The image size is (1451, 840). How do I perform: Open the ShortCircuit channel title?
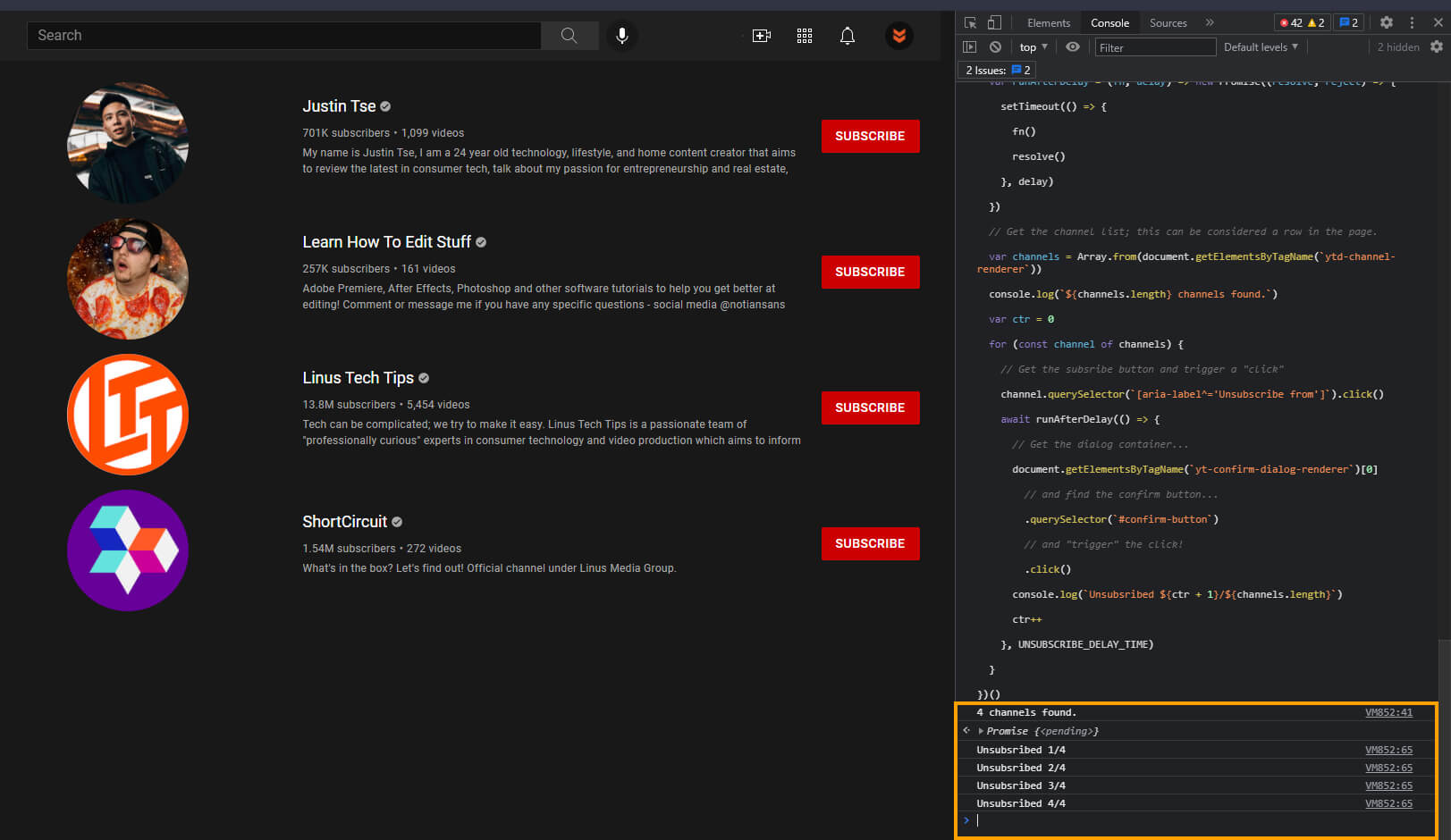pos(344,522)
